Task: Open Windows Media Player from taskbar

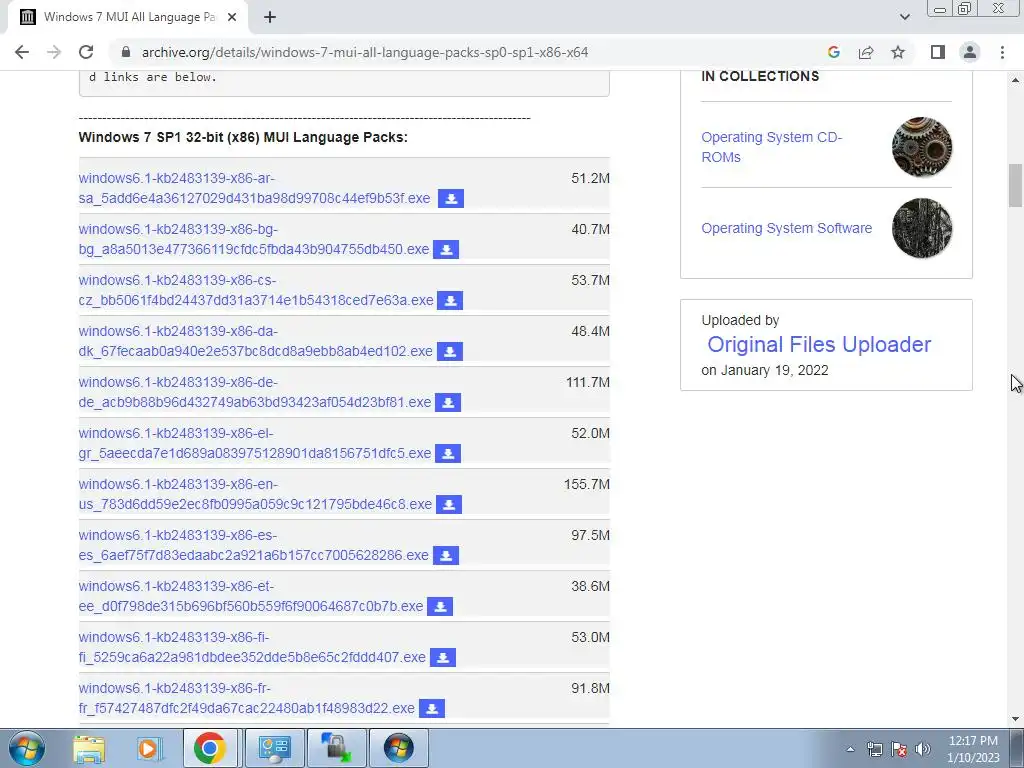Action: (x=149, y=748)
